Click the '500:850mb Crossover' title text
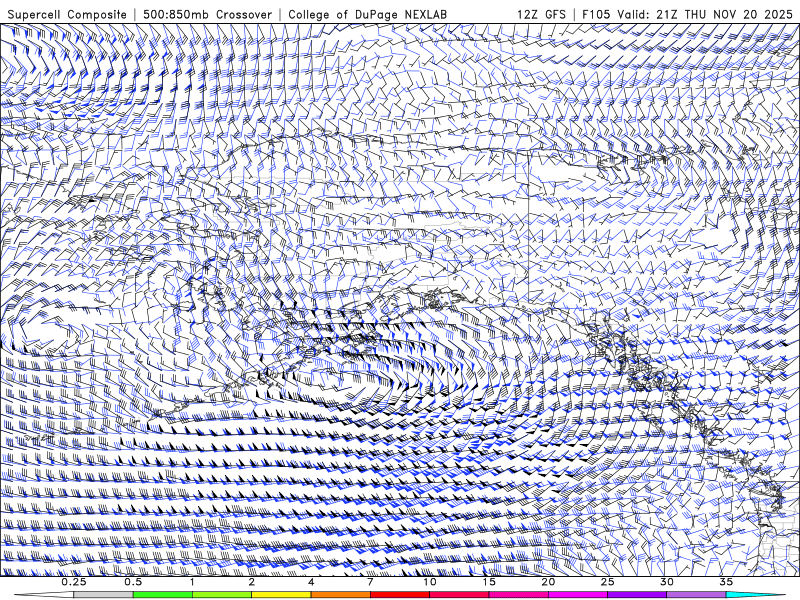This screenshot has width=800, height=600. point(207,14)
